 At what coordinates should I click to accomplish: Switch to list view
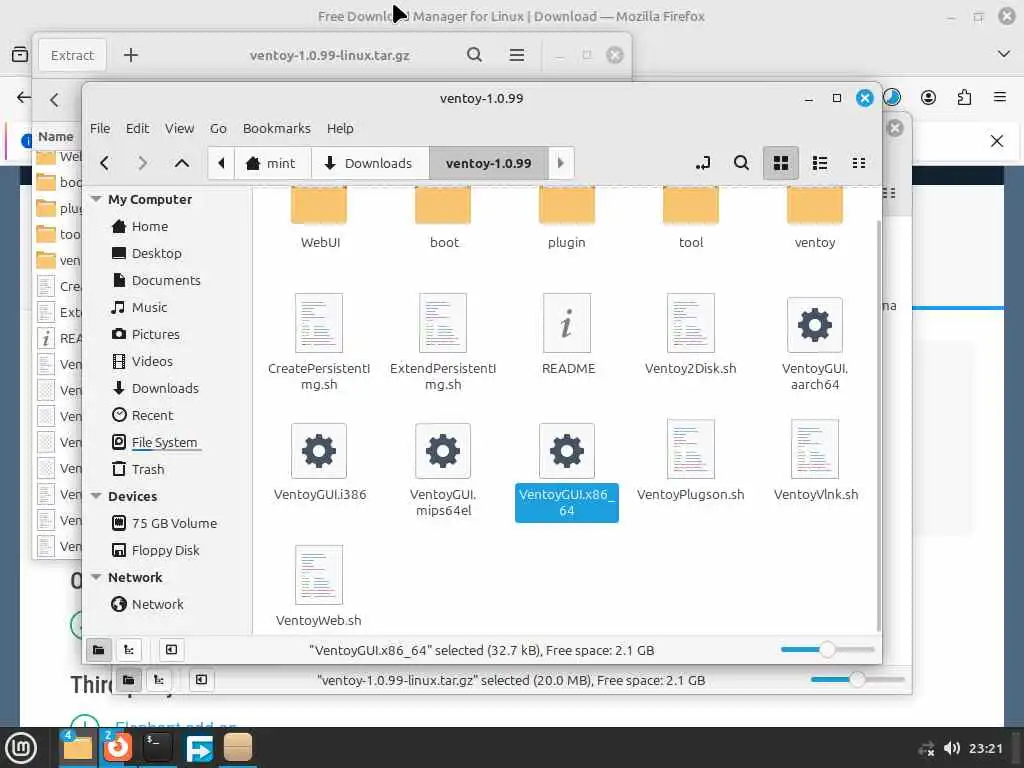click(x=820, y=163)
